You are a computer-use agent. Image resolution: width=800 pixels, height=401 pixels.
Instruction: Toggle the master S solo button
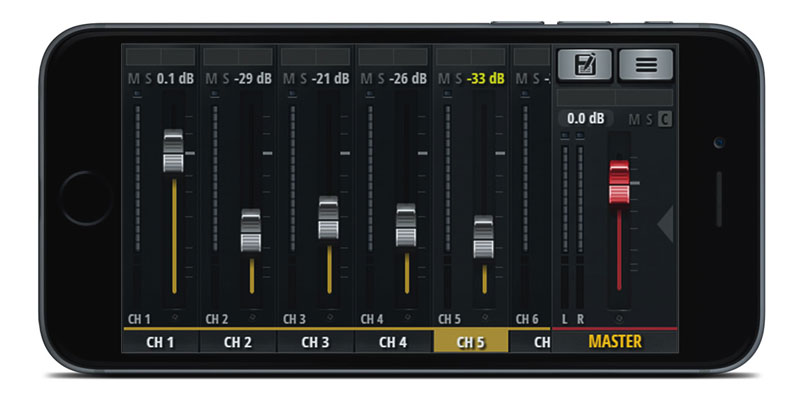point(649,120)
